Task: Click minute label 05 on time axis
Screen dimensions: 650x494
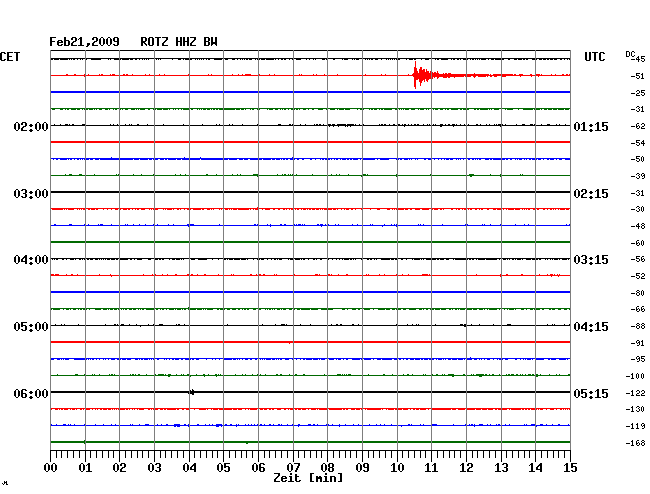Action: (x=223, y=468)
